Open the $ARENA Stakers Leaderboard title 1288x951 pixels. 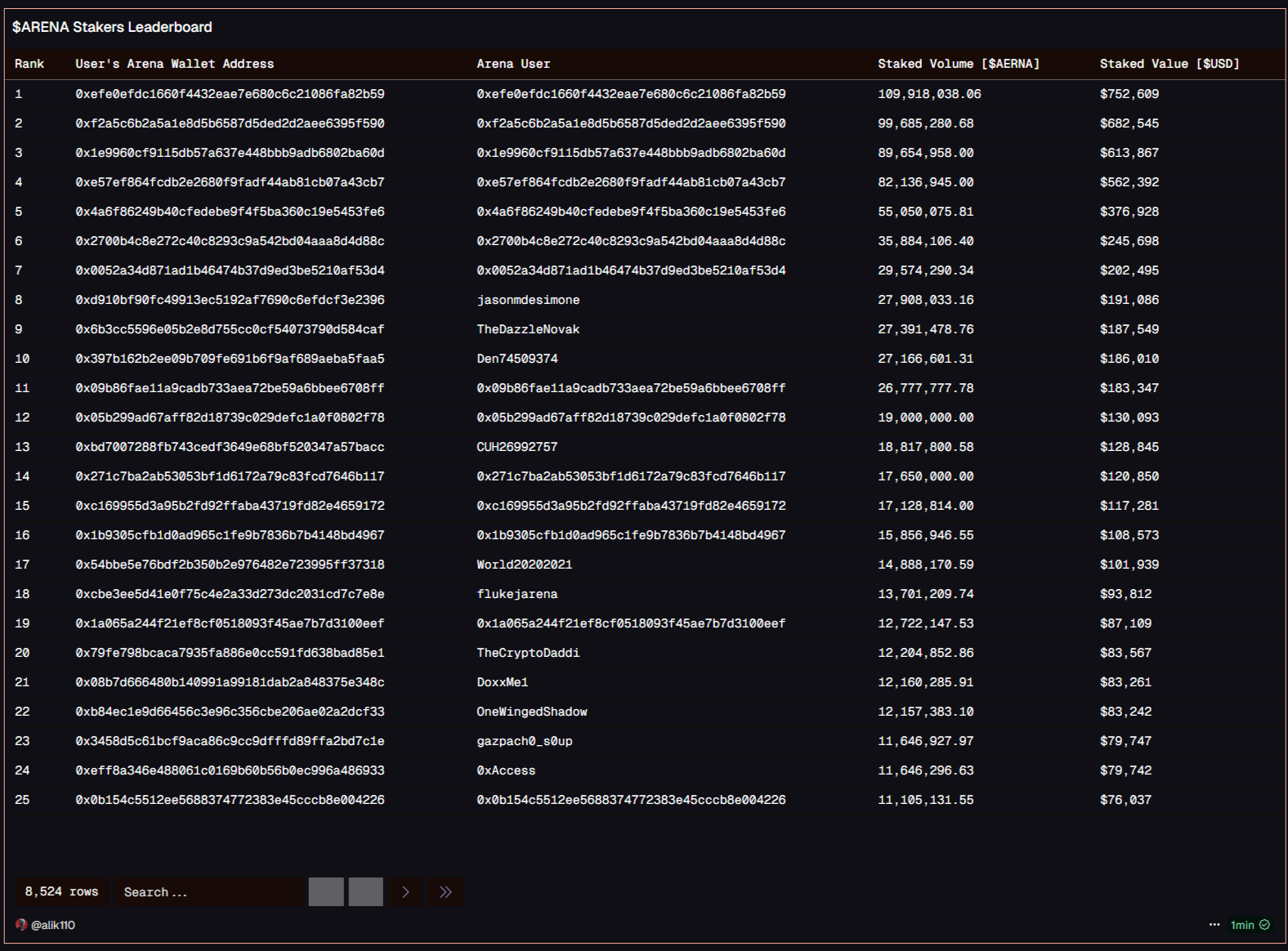112,27
